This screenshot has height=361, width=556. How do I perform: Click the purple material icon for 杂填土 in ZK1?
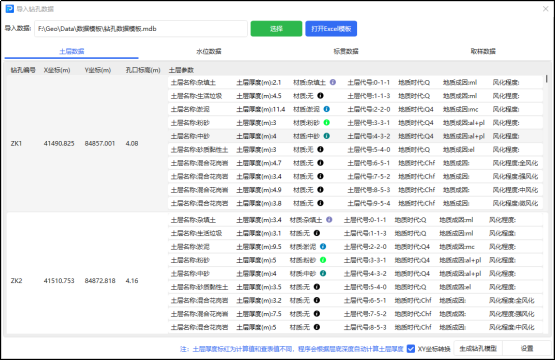(333, 82)
